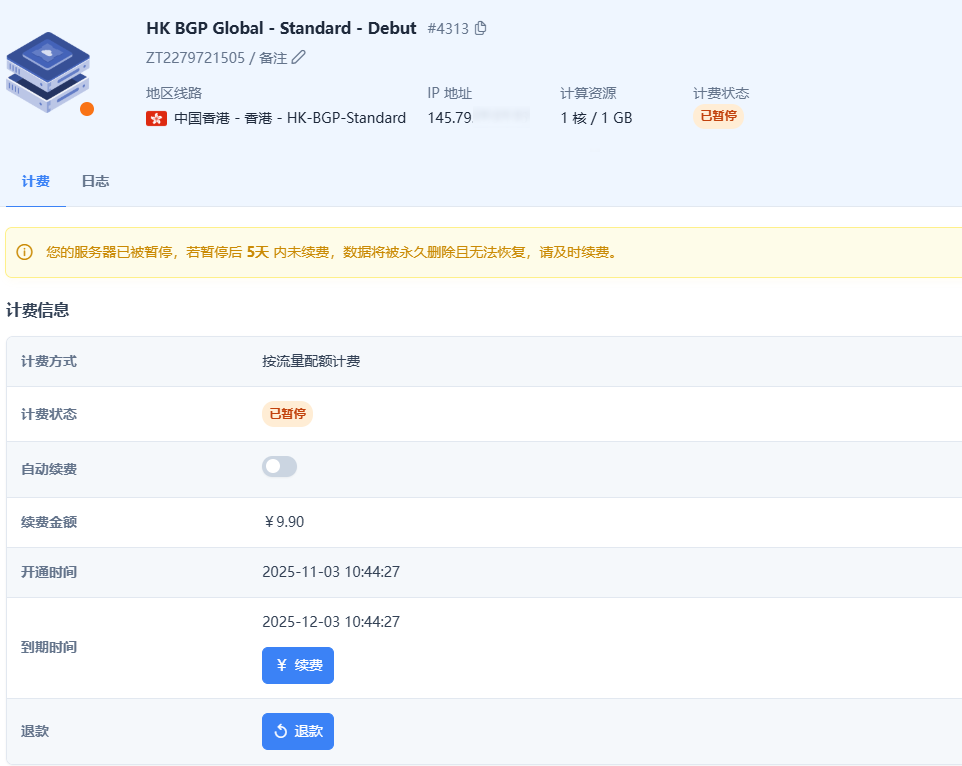Click the 已暂停 badge in the header
Viewport: 962px width, 766px height.
(x=718, y=116)
